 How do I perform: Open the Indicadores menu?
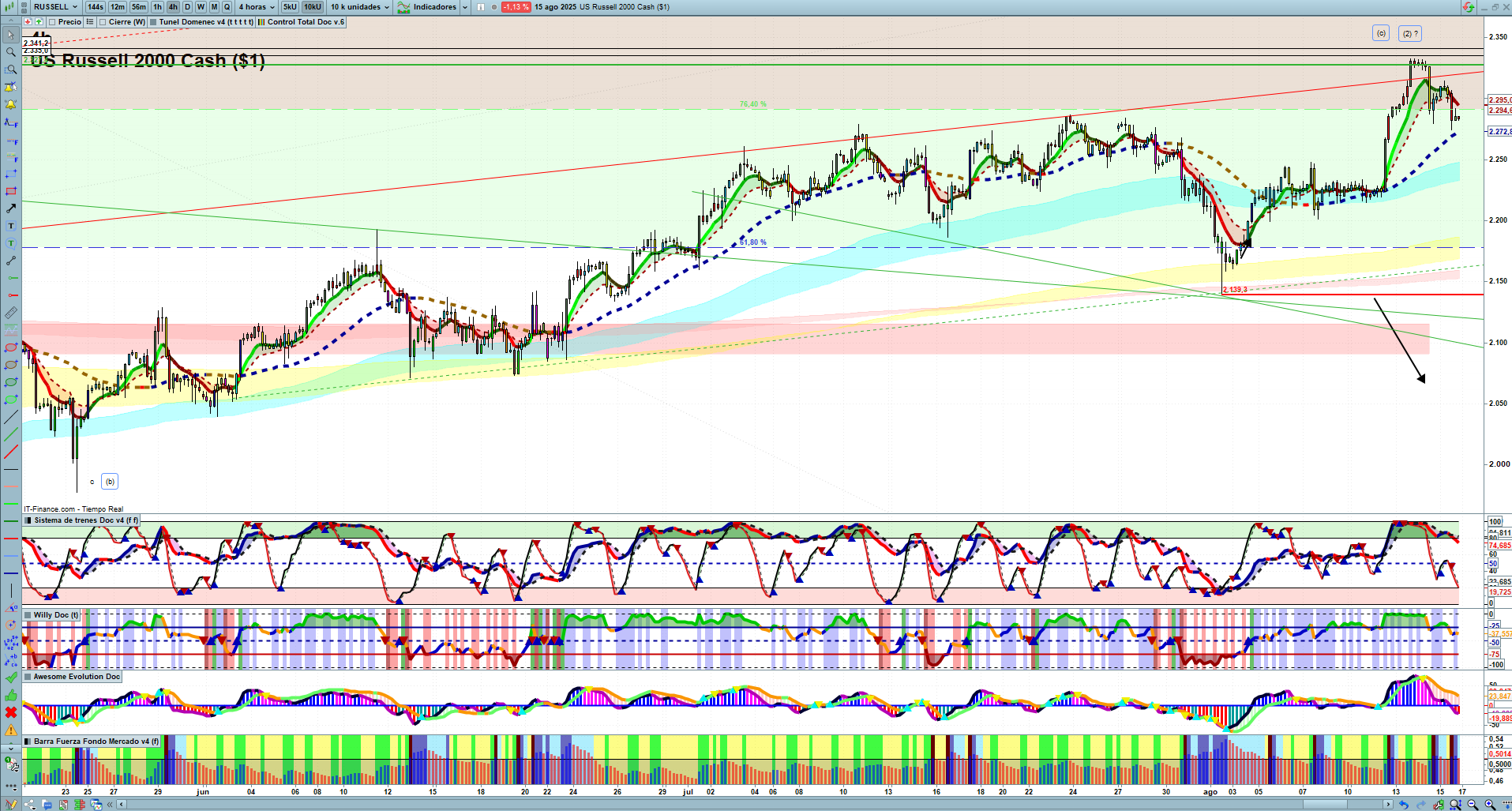coord(428,7)
